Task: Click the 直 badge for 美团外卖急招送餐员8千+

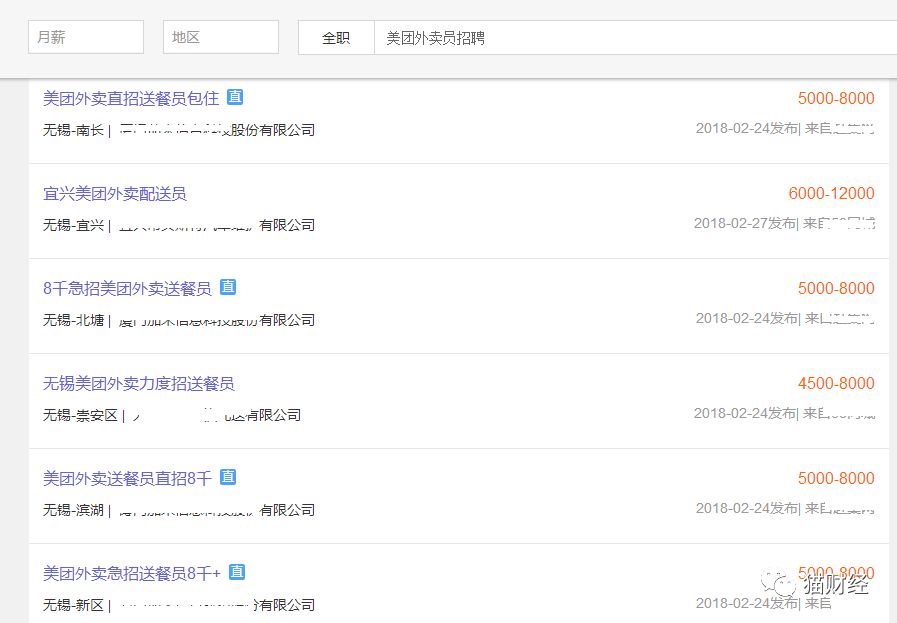Action: point(237,572)
